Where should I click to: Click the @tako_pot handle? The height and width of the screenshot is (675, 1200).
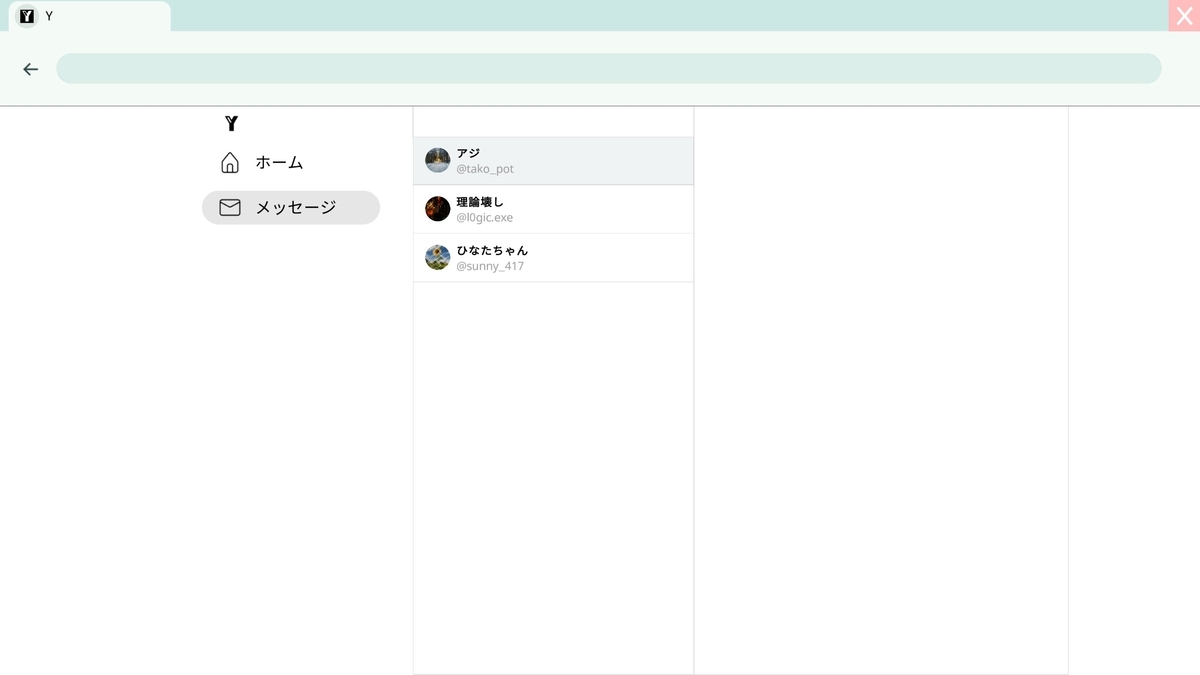point(485,168)
